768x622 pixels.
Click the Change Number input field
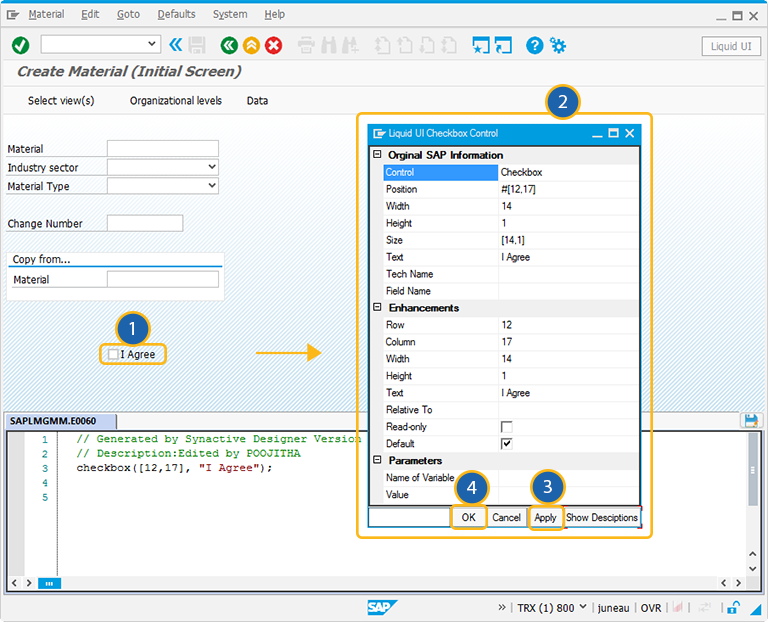click(x=145, y=223)
